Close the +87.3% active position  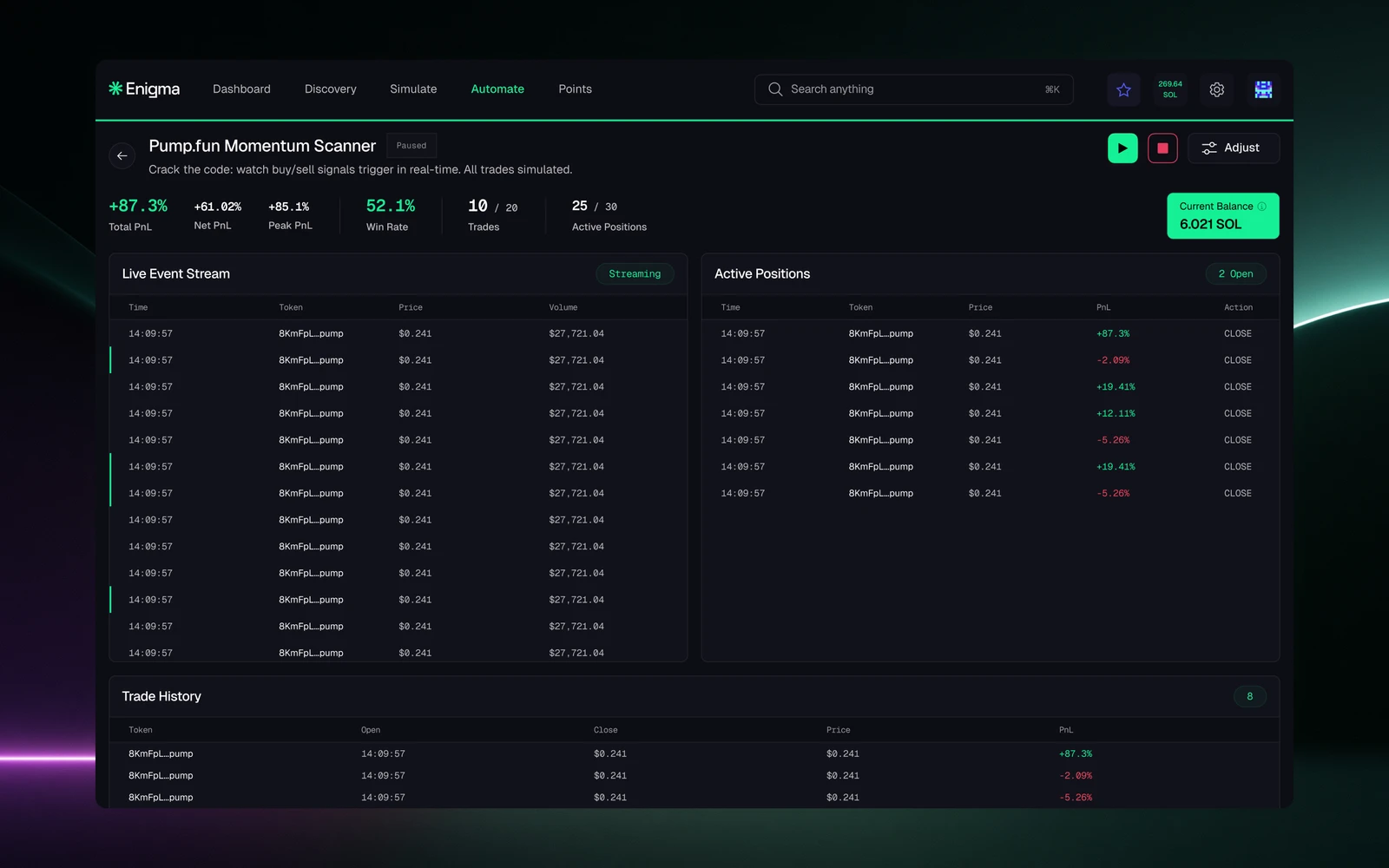[1237, 333]
